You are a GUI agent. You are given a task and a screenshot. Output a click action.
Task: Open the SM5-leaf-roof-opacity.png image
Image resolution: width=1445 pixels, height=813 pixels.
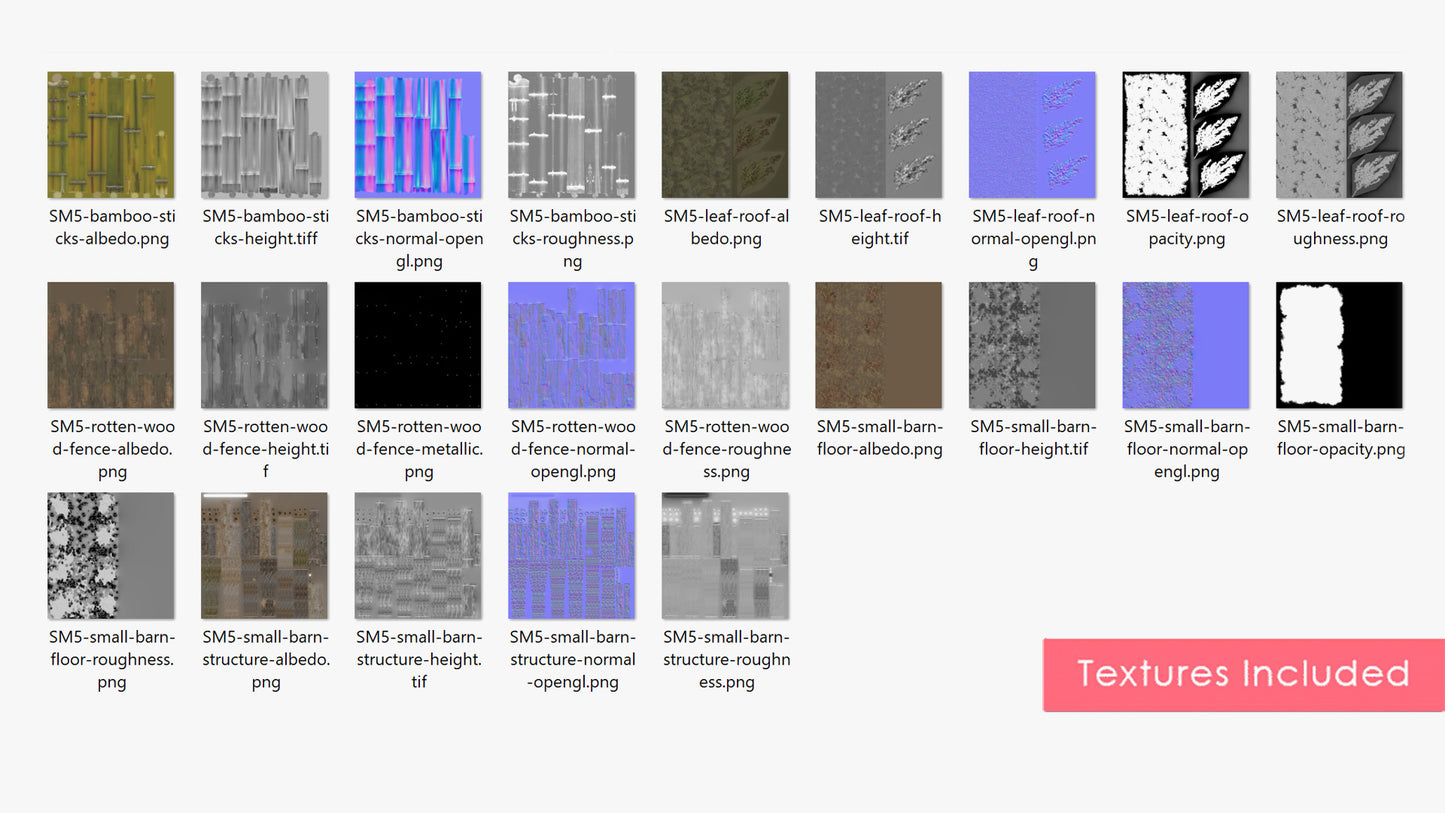(x=1186, y=135)
